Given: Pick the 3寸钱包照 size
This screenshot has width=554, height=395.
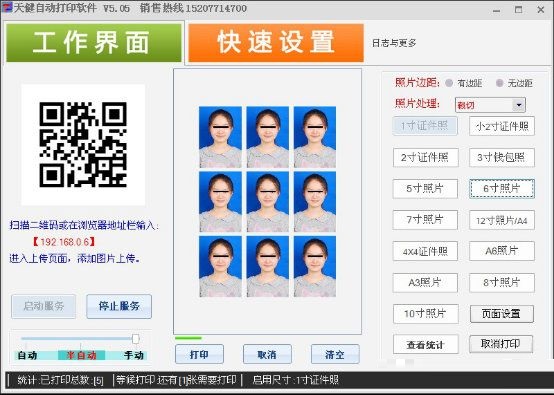Looking at the screenshot, I should (x=502, y=157).
